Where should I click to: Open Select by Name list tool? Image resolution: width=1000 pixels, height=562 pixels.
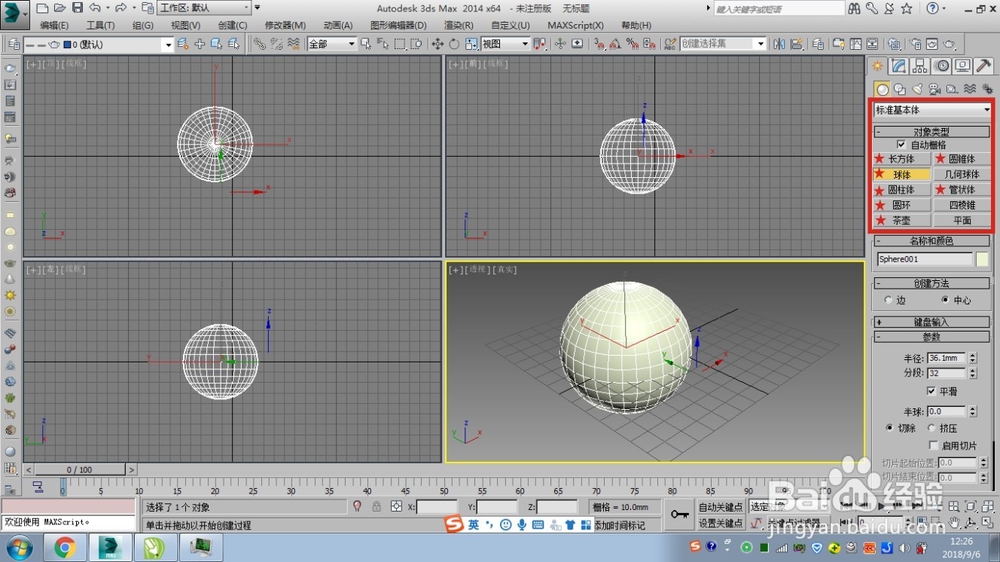383,44
